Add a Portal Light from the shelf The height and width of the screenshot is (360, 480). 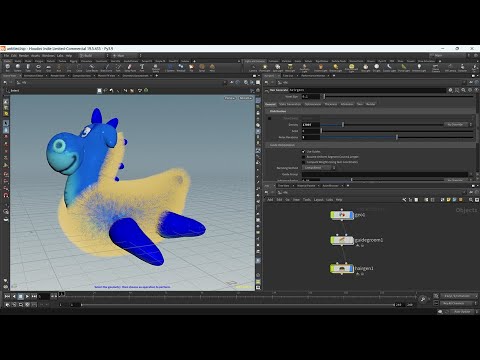[x=403, y=68]
